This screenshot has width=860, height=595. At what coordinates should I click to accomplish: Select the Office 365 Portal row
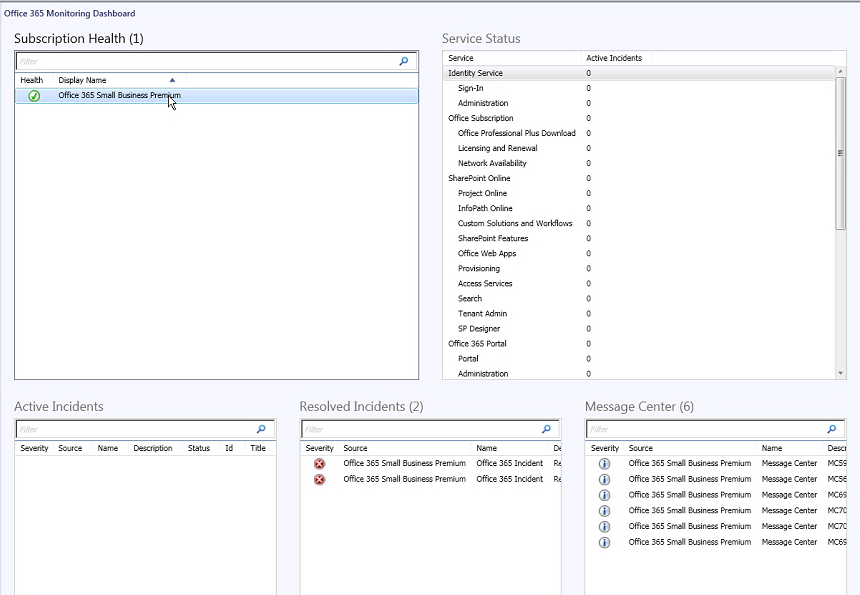click(x=639, y=344)
